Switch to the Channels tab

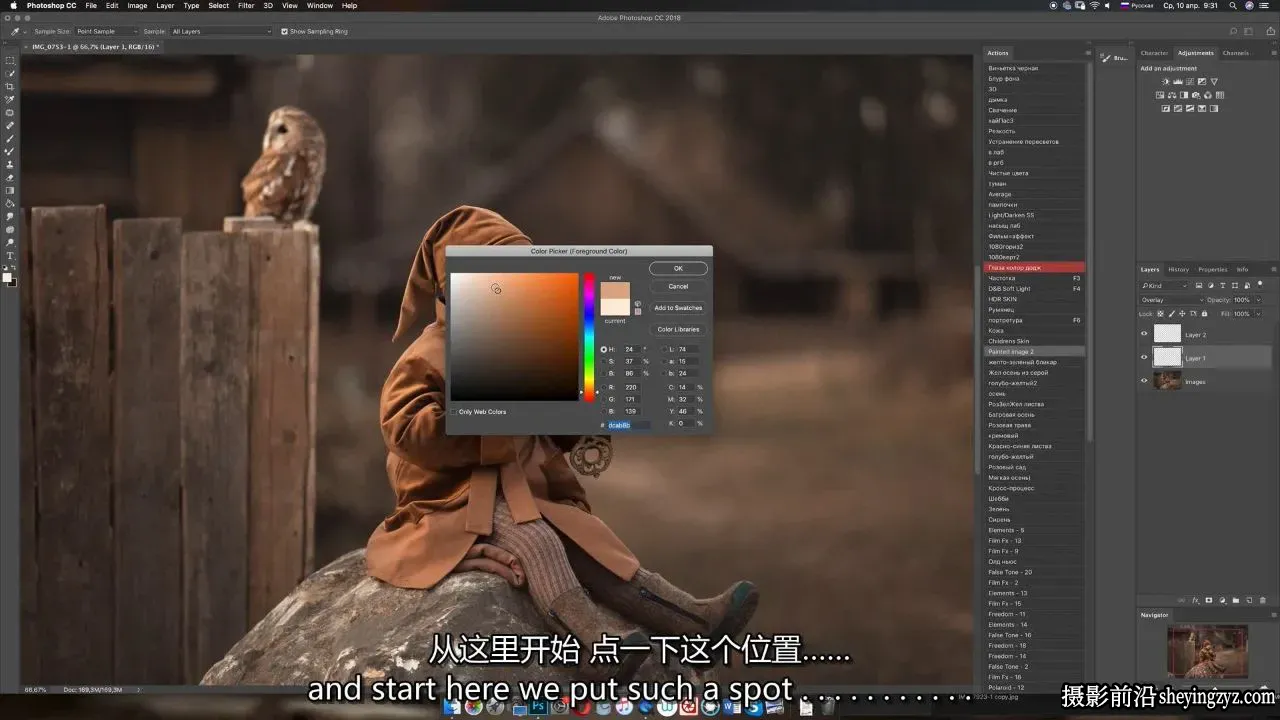1235,53
